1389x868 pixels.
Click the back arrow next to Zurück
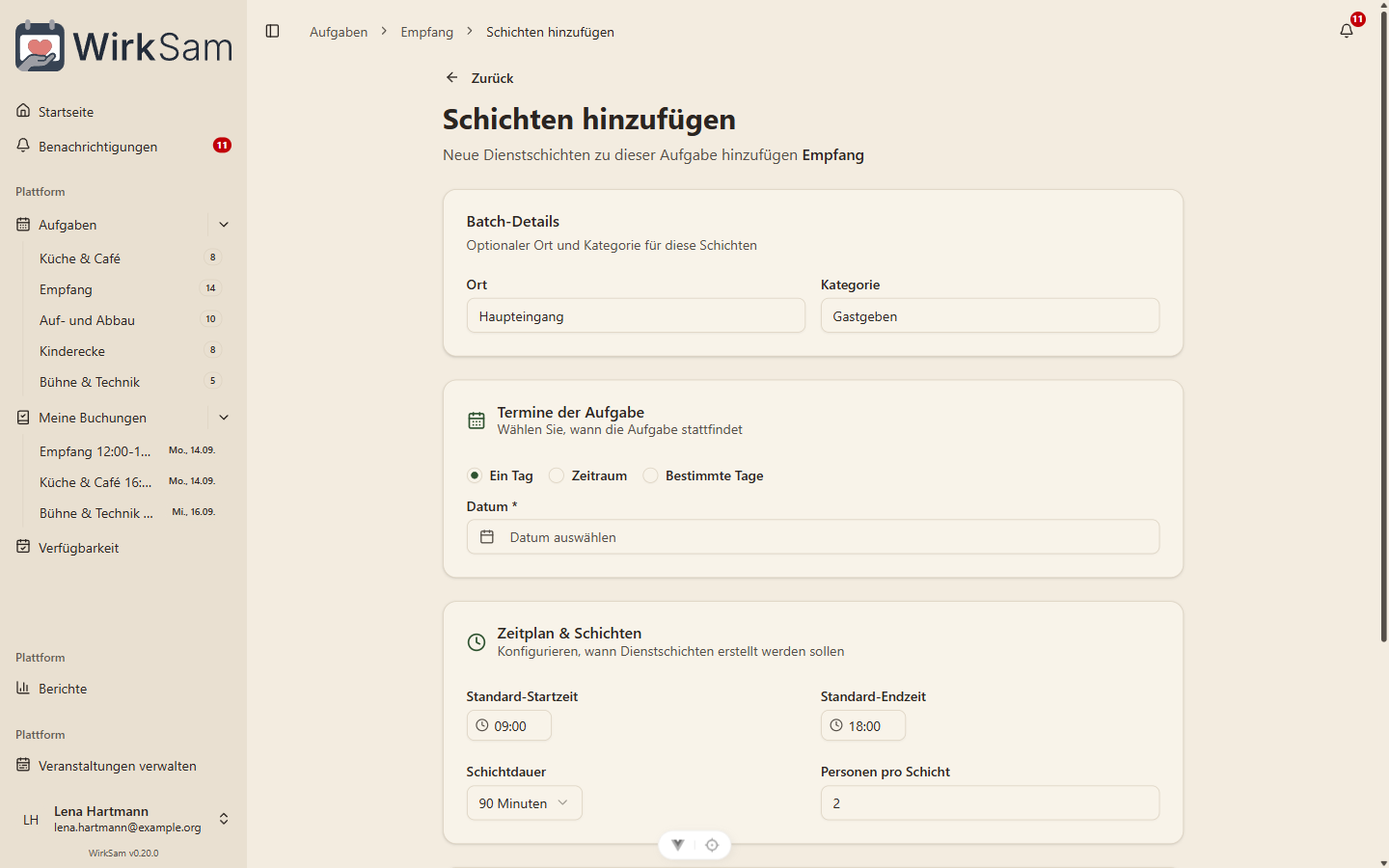tap(451, 77)
